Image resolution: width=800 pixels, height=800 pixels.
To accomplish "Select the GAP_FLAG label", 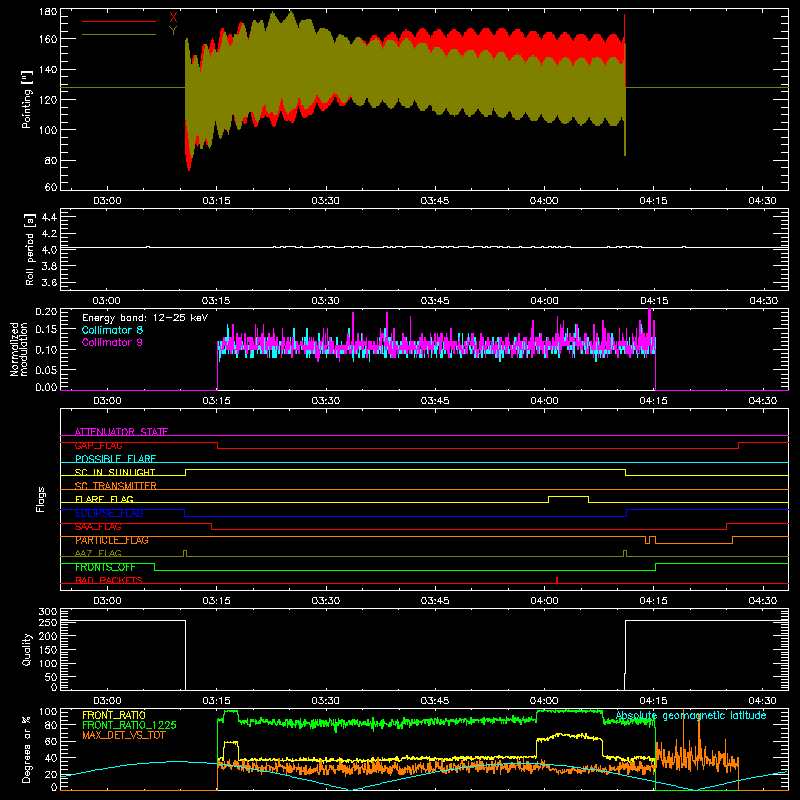I will tap(98, 445).
